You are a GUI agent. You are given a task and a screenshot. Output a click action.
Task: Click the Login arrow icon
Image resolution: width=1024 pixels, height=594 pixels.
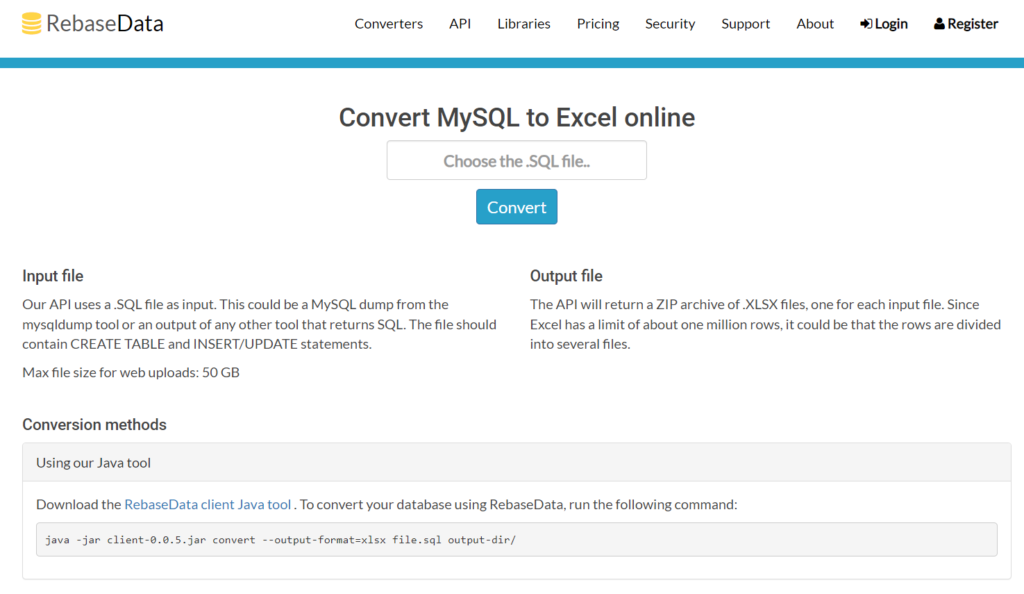[x=866, y=24]
